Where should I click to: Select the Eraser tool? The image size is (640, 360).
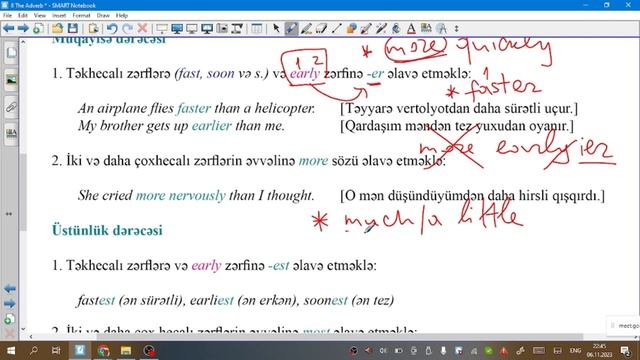point(321,29)
